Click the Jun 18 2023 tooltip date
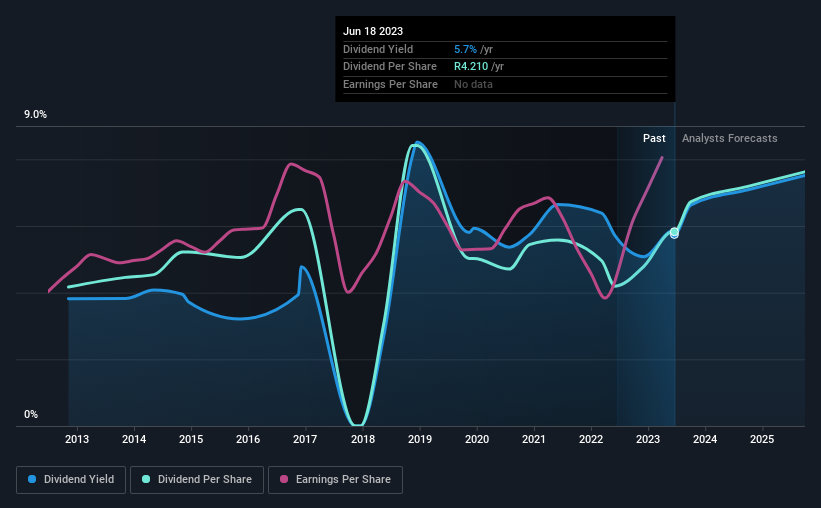The image size is (821, 508). point(373,31)
